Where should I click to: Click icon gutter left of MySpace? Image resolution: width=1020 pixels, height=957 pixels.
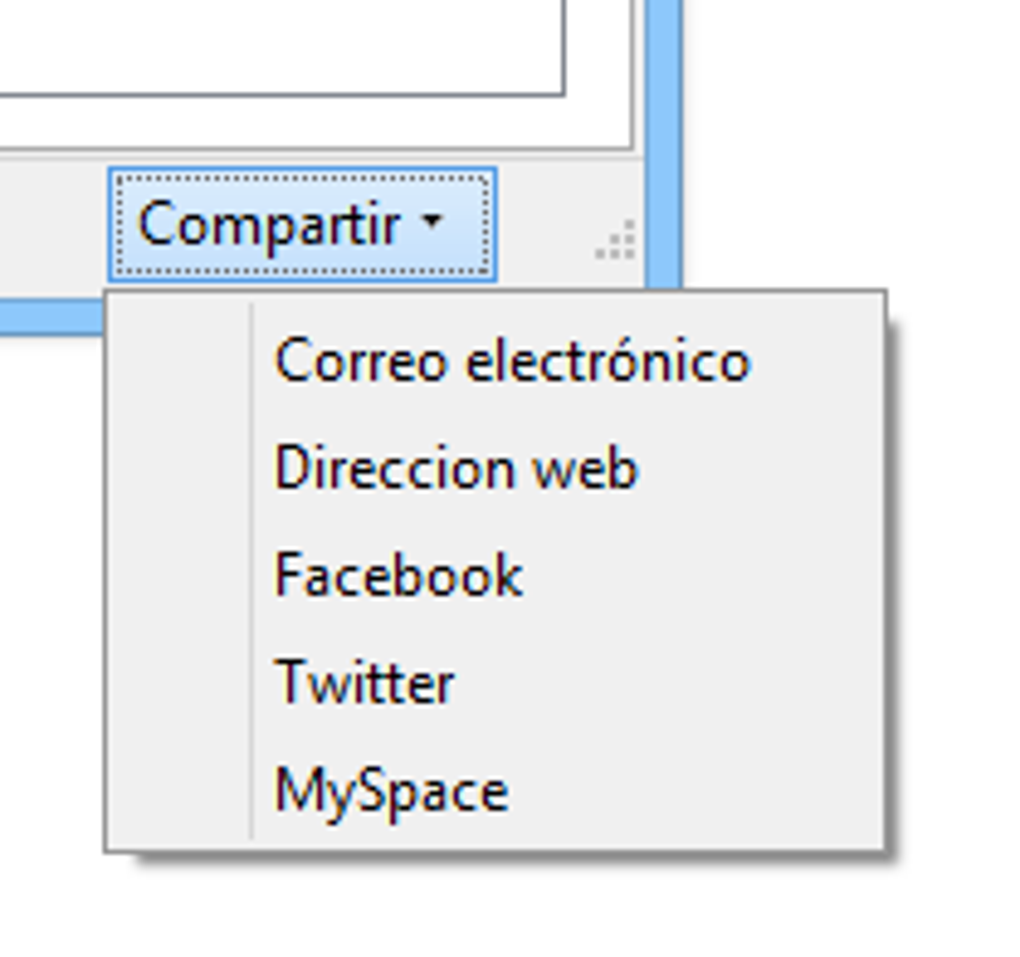pyautogui.click(x=180, y=791)
